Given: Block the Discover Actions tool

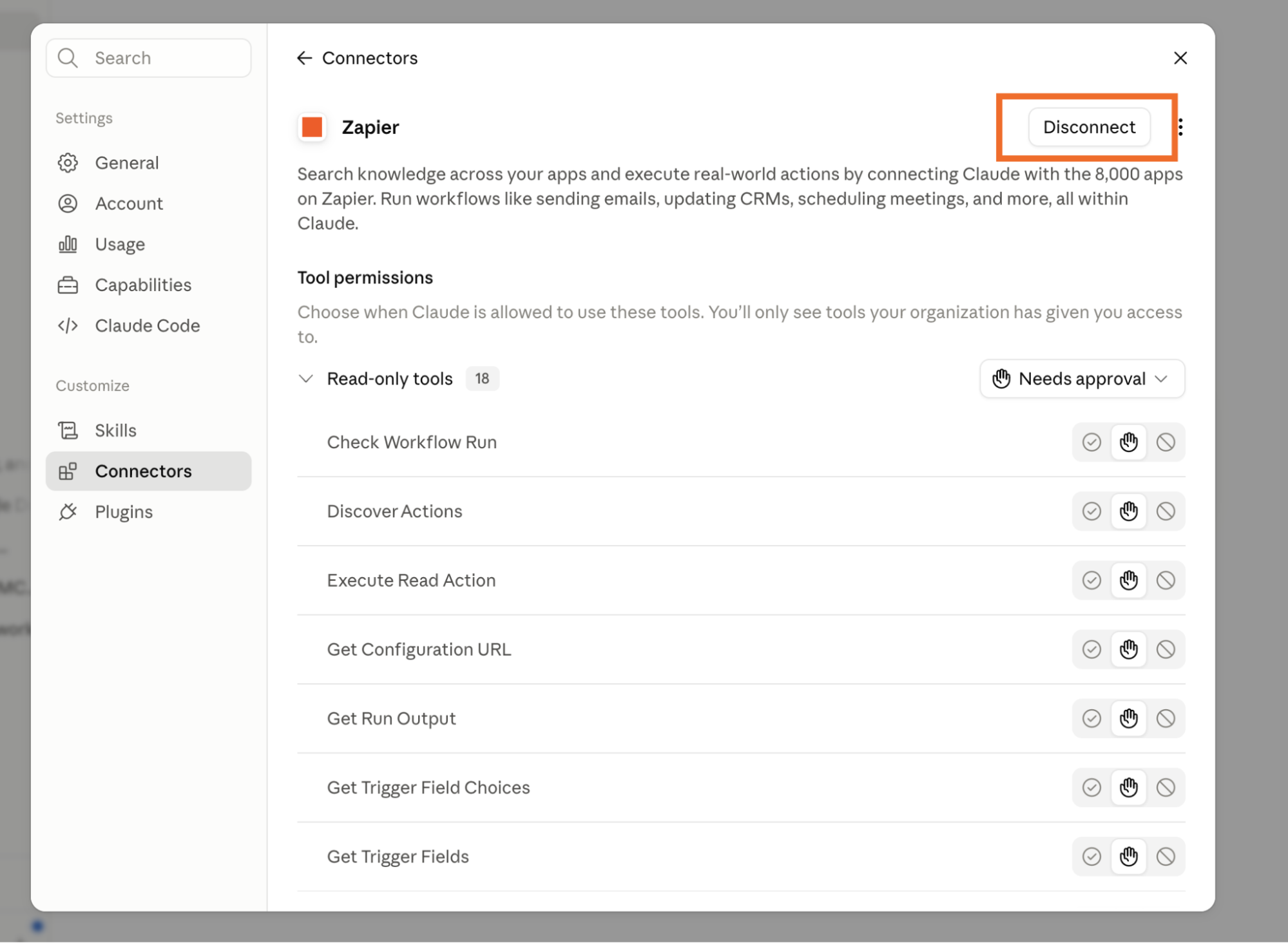Looking at the screenshot, I should point(1166,511).
